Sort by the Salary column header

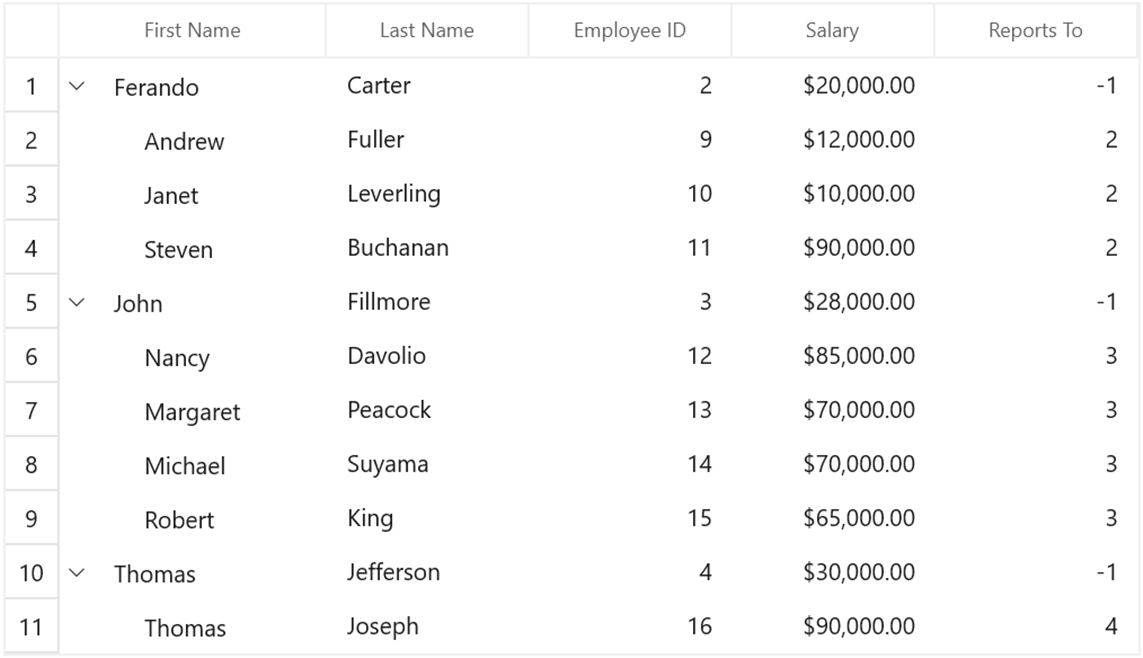(832, 31)
